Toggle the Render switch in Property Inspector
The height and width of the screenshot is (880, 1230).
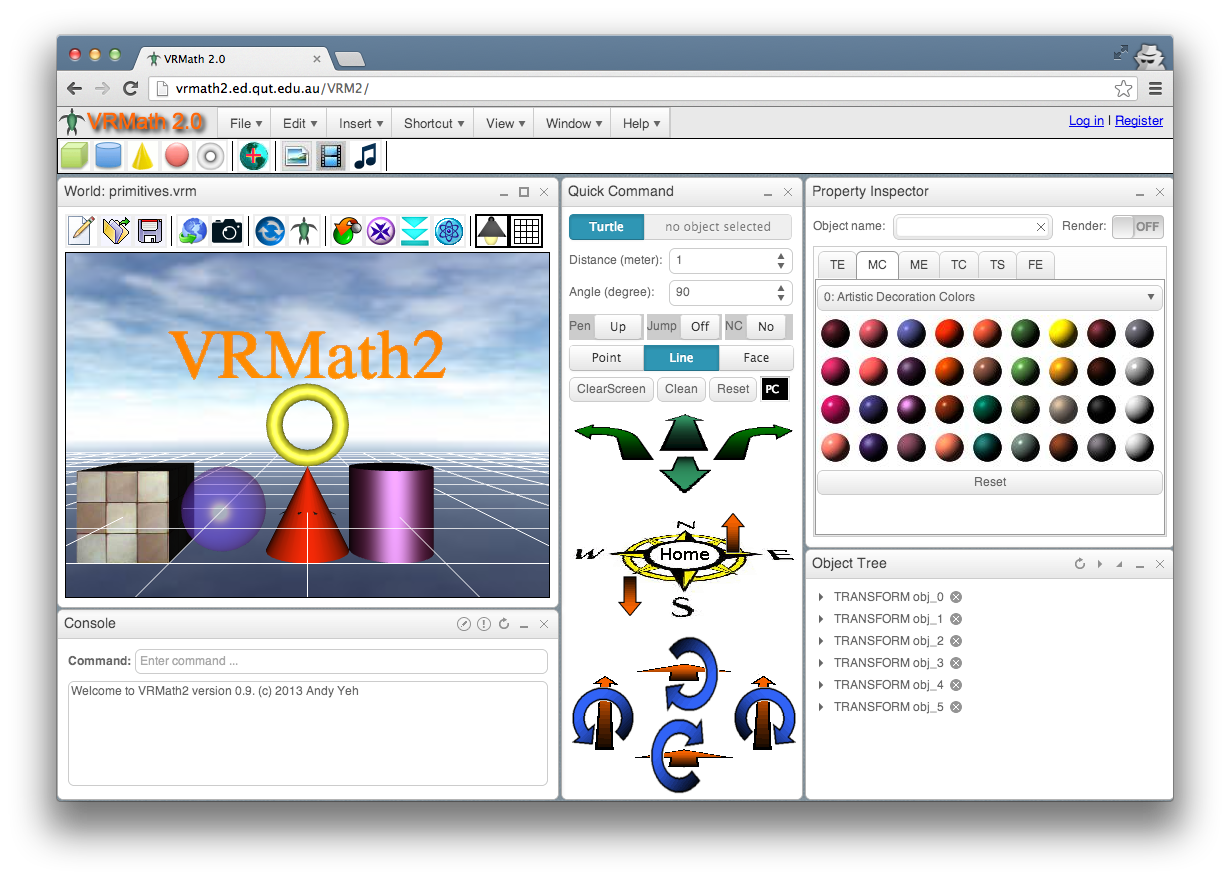pyautogui.click(x=1137, y=227)
